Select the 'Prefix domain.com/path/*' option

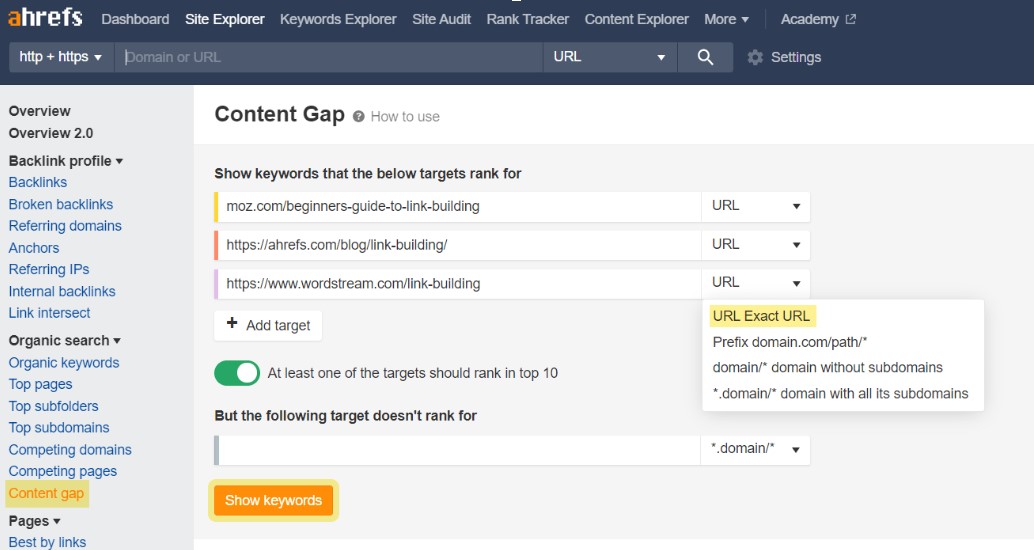789,342
